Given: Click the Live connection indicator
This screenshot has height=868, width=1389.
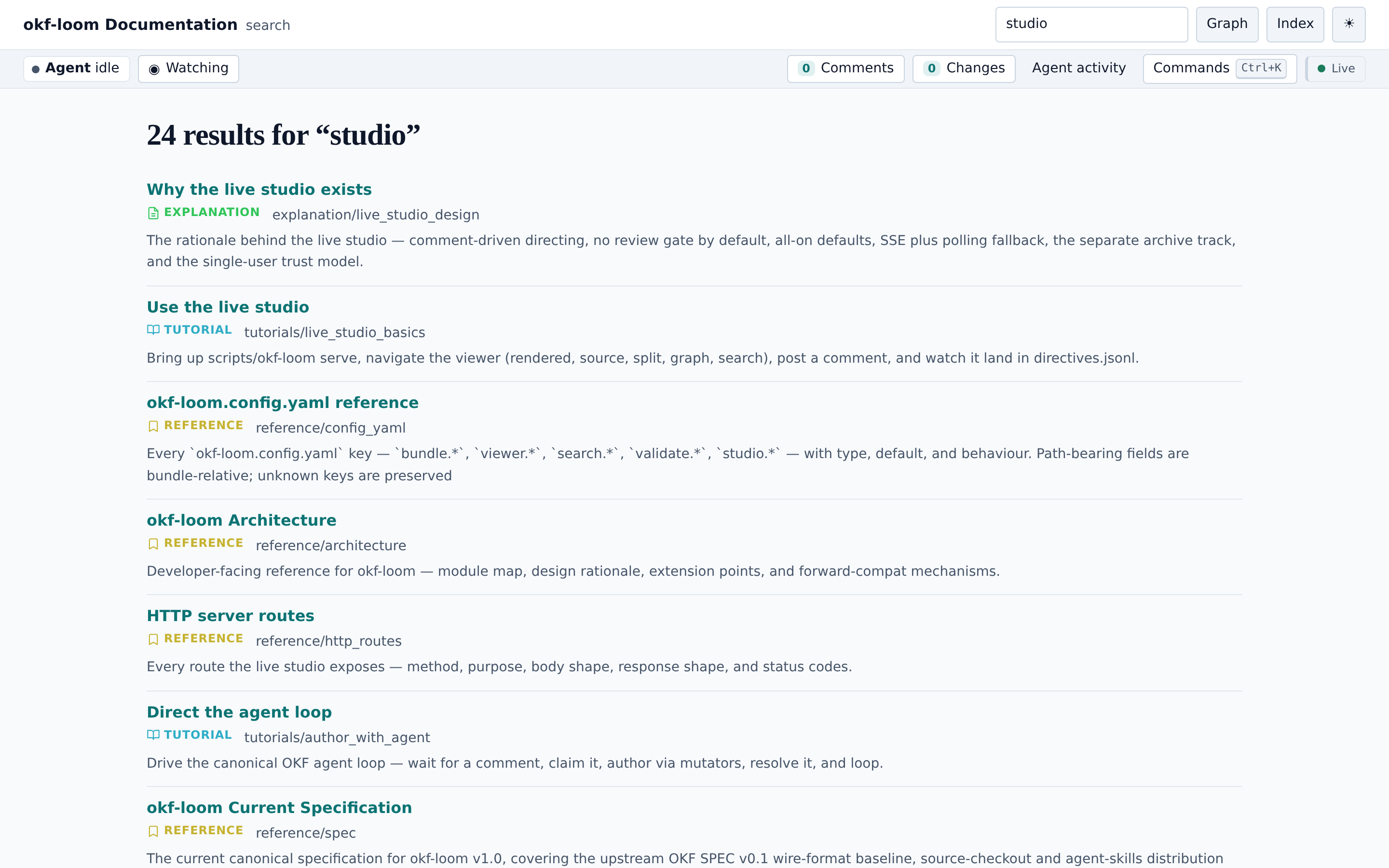Looking at the screenshot, I should [1335, 68].
